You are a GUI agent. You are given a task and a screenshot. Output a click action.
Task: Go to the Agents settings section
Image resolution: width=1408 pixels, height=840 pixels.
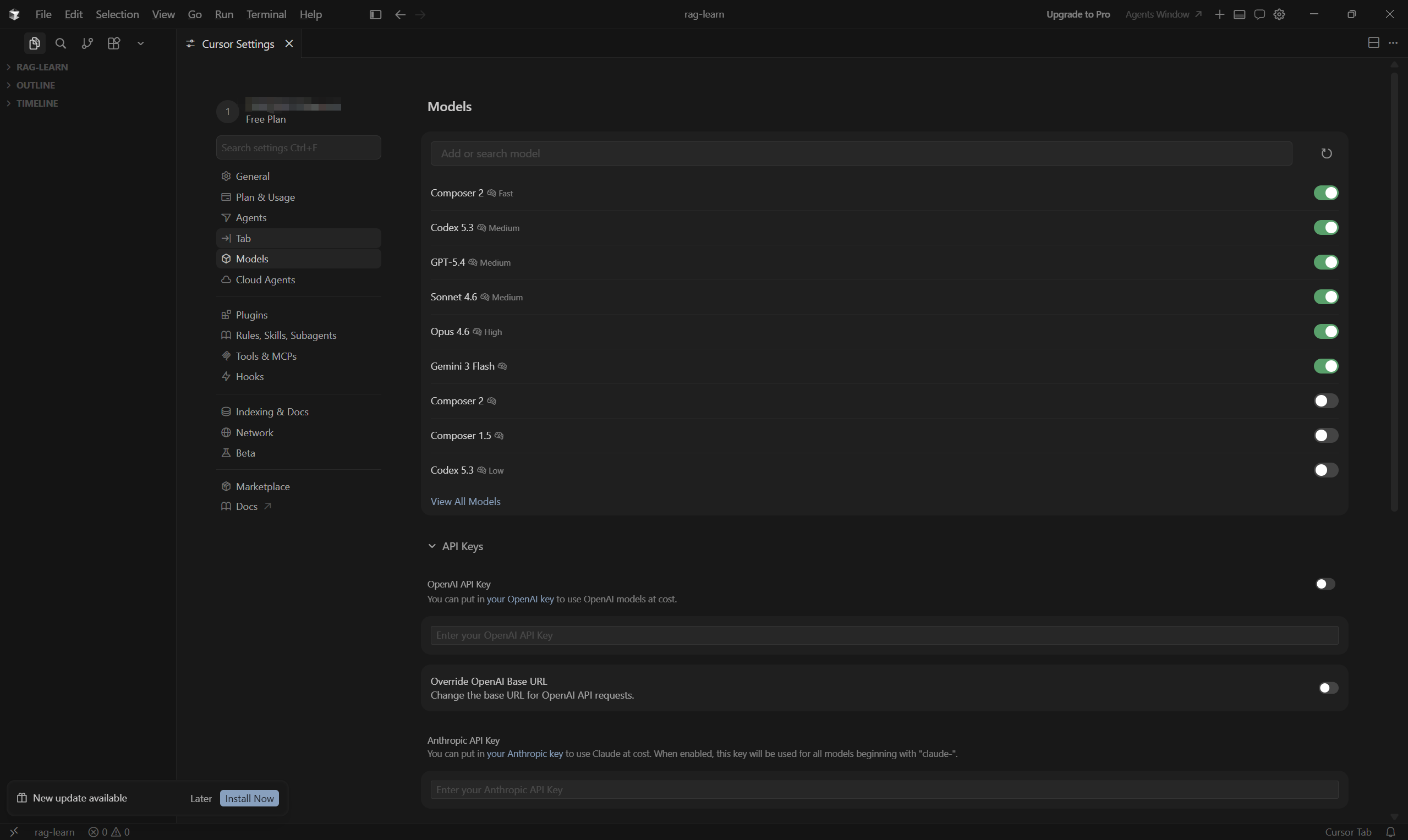click(x=298, y=217)
